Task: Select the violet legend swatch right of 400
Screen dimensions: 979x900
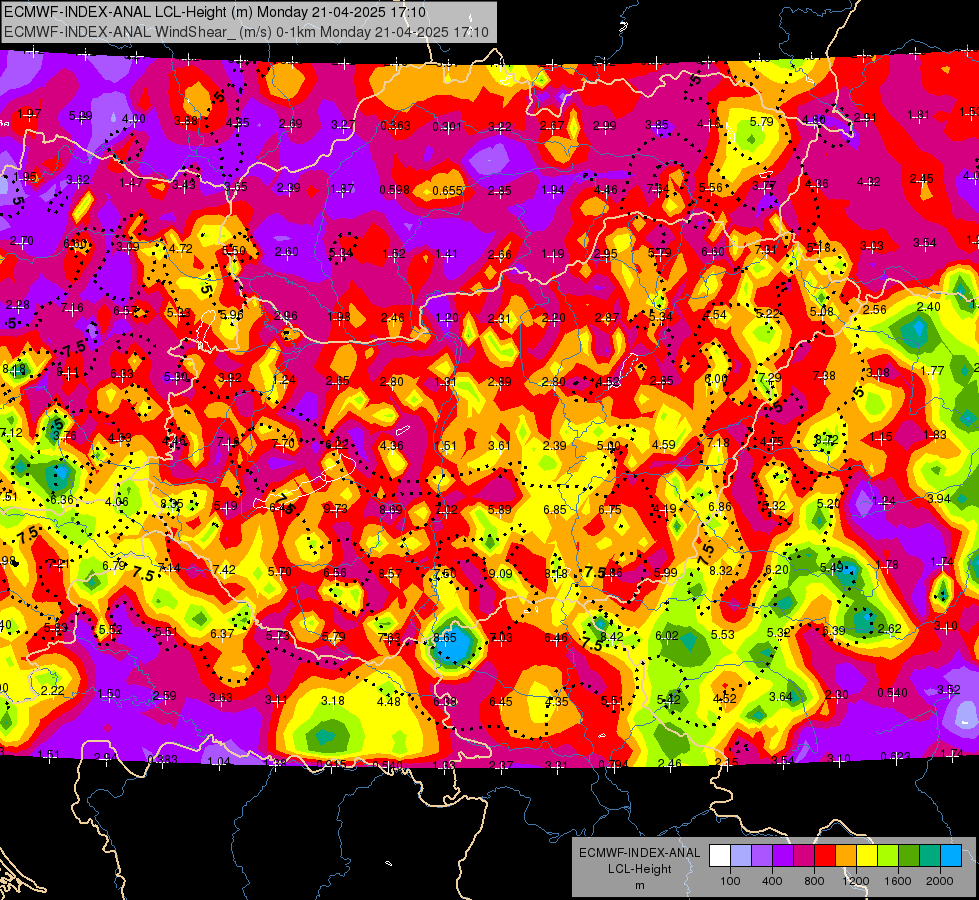Action: [x=783, y=856]
